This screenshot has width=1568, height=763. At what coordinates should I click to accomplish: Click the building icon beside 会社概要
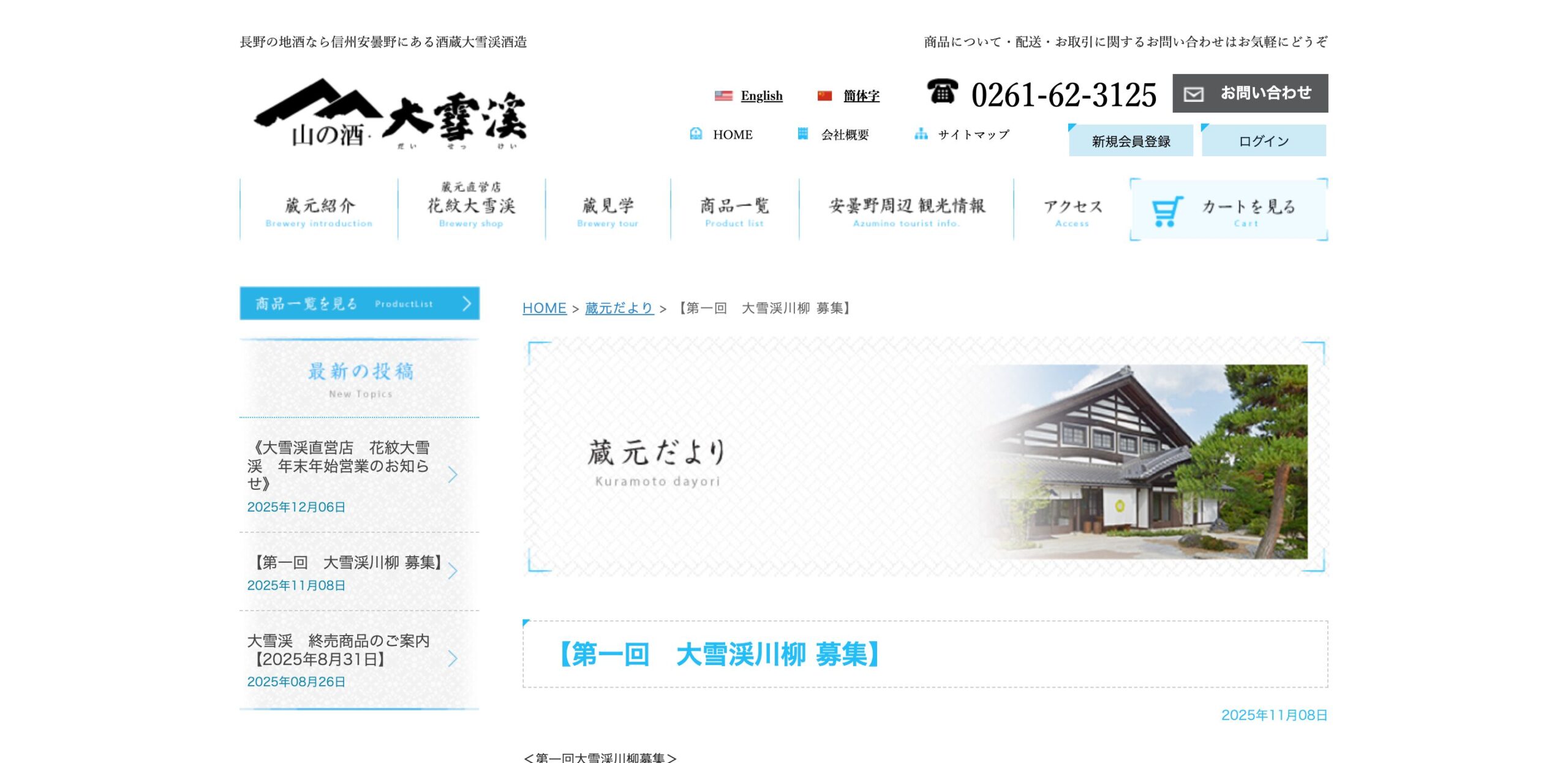802,133
